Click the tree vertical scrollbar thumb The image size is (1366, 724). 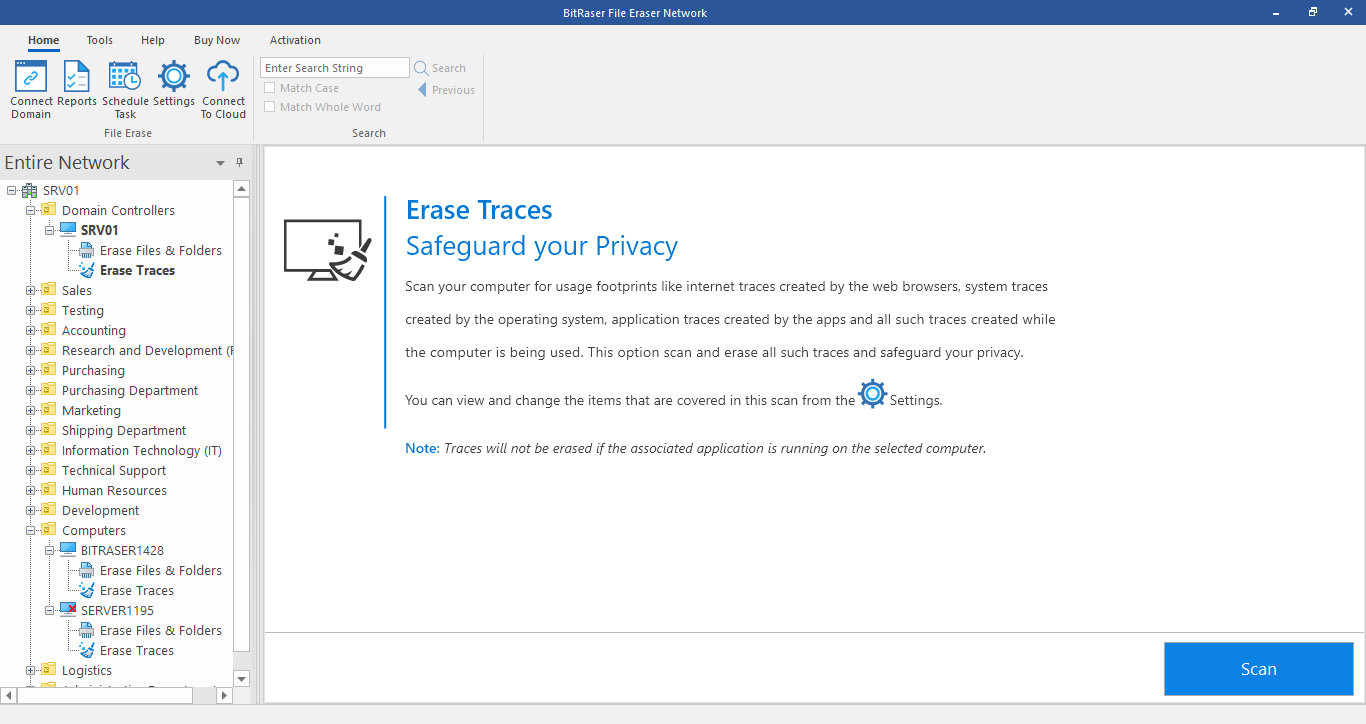click(x=241, y=425)
